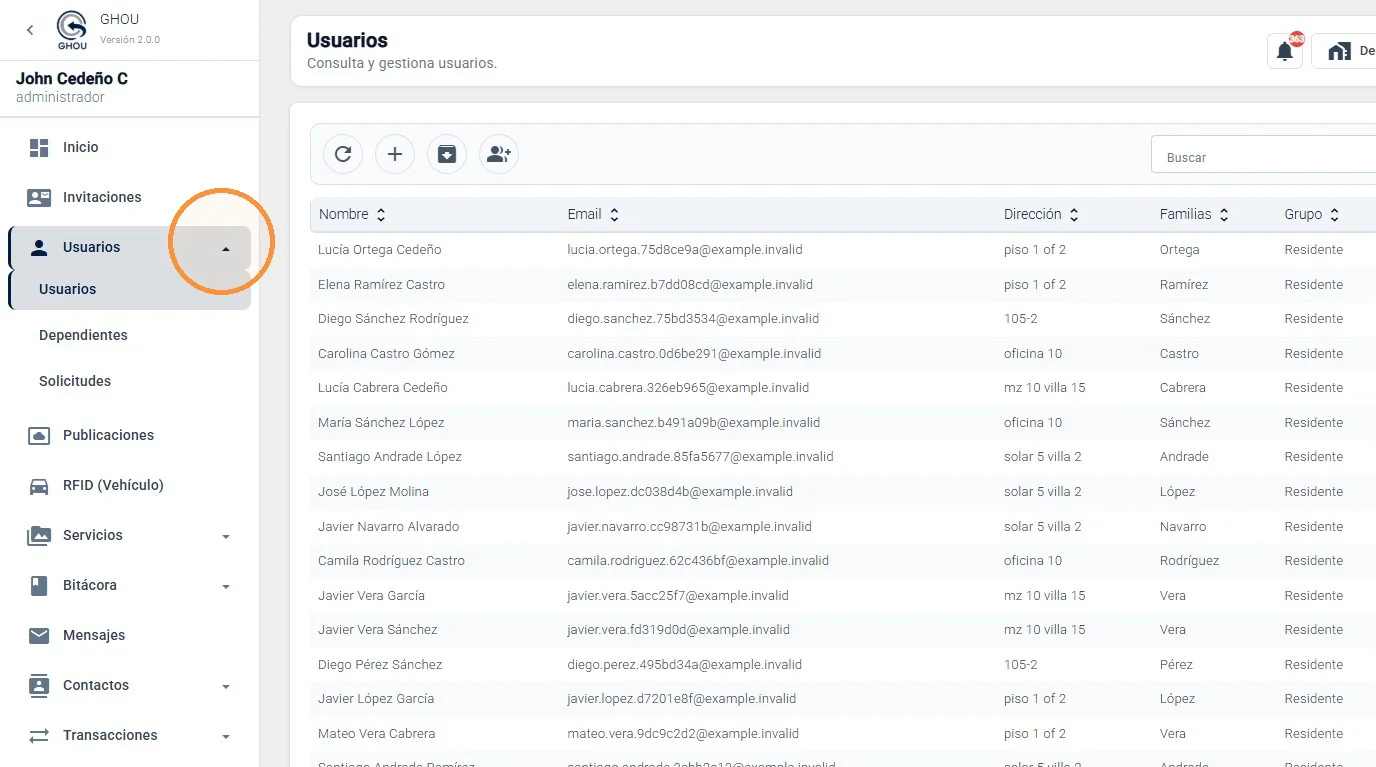Open Publicaciones in the sidebar
Image resolution: width=1376 pixels, height=767 pixels.
point(129,435)
